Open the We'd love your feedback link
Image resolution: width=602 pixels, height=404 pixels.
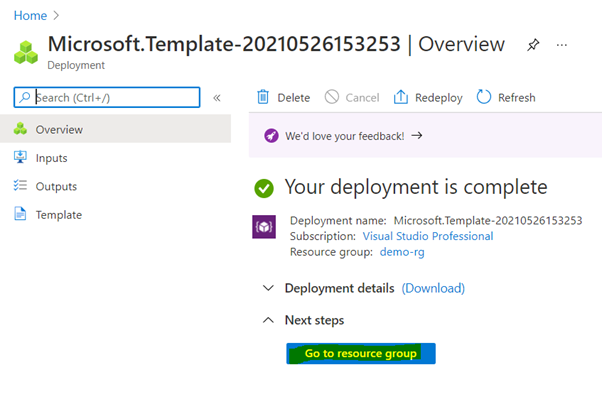[344, 136]
